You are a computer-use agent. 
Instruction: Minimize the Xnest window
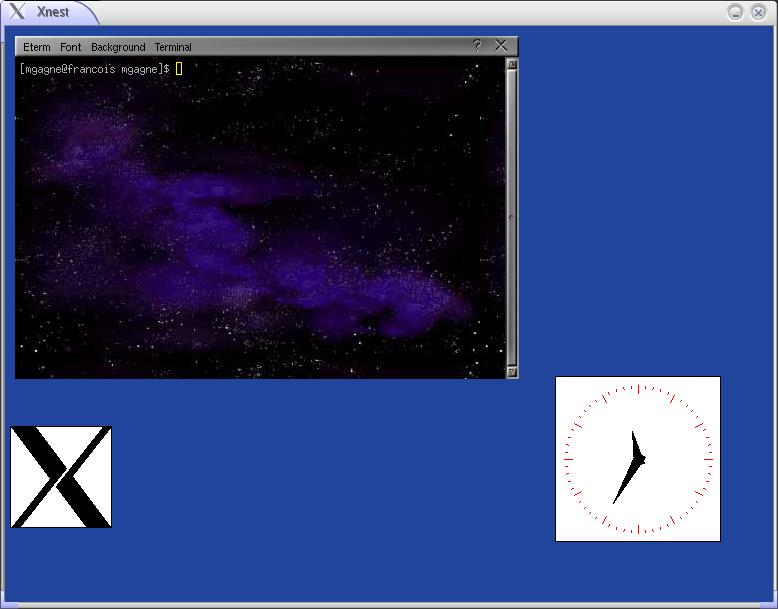point(735,12)
